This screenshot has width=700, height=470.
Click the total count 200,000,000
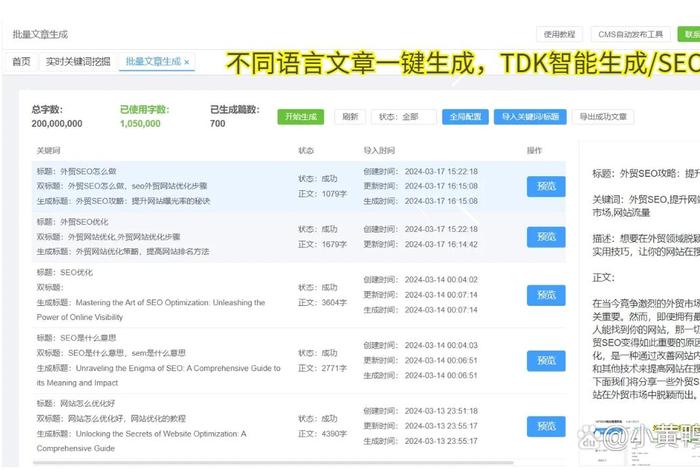57,124
